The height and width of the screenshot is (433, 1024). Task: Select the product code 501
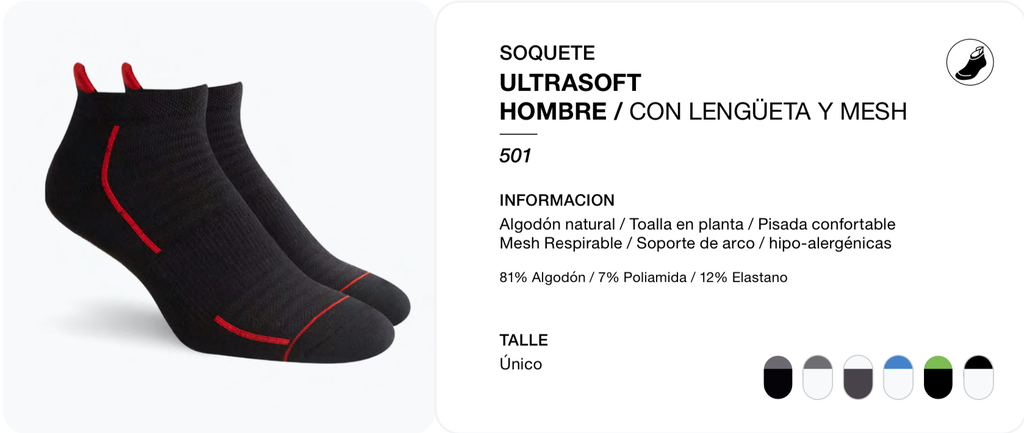pos(515,156)
